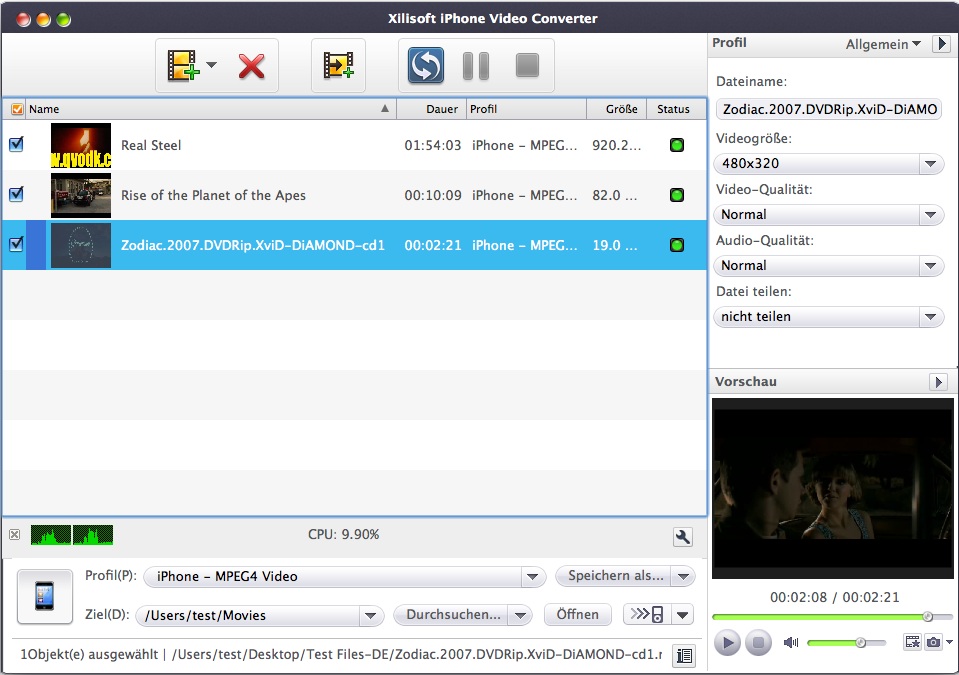Click the iPhone device icon
Screen dimensions: 959x675
tap(45, 596)
